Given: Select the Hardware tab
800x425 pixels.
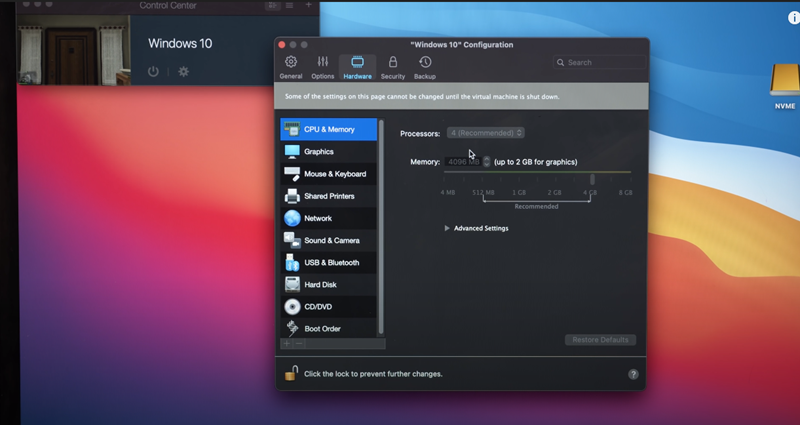Looking at the screenshot, I should pos(357,67).
